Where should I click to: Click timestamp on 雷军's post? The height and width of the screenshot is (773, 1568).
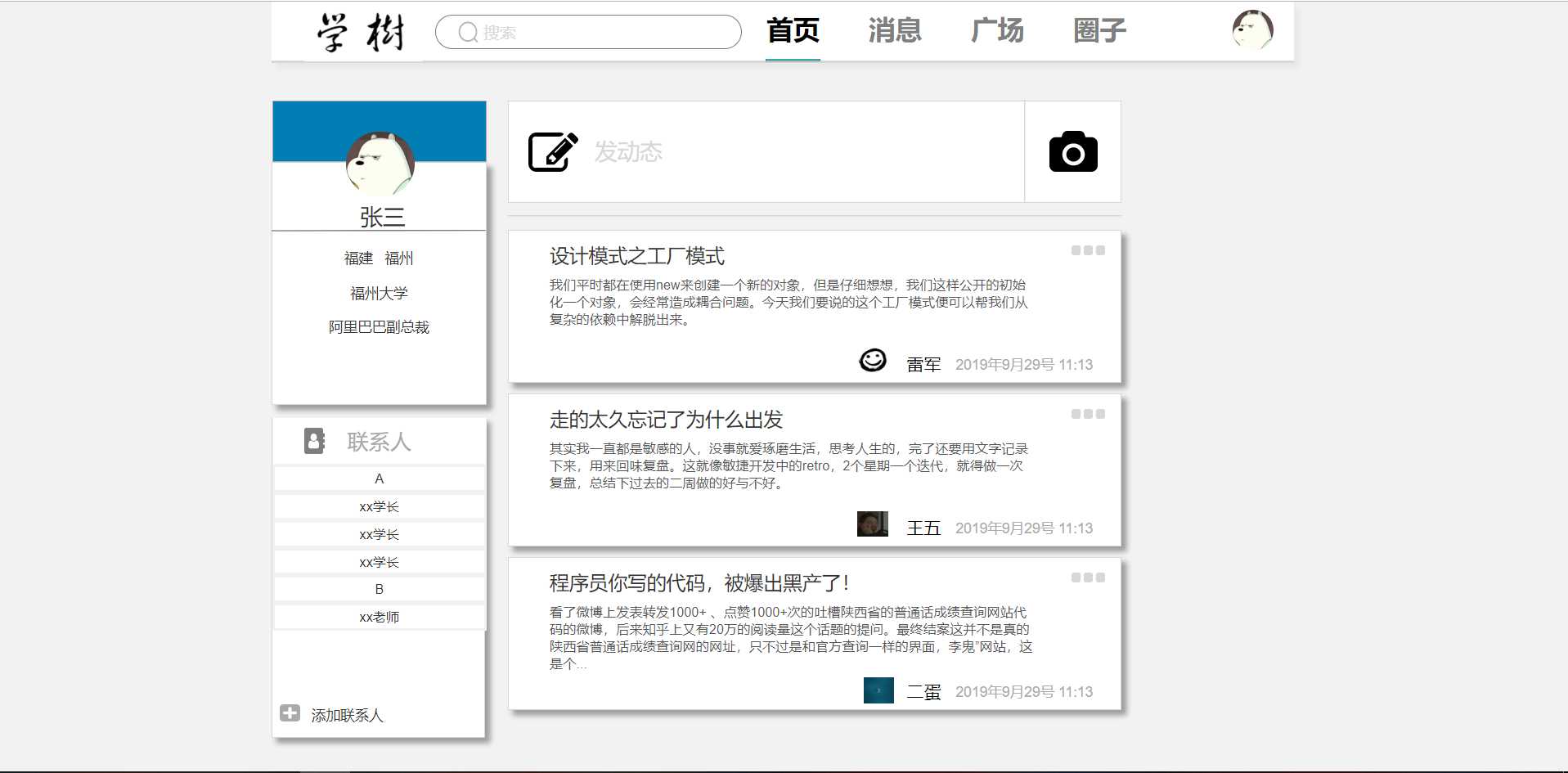click(x=1024, y=365)
